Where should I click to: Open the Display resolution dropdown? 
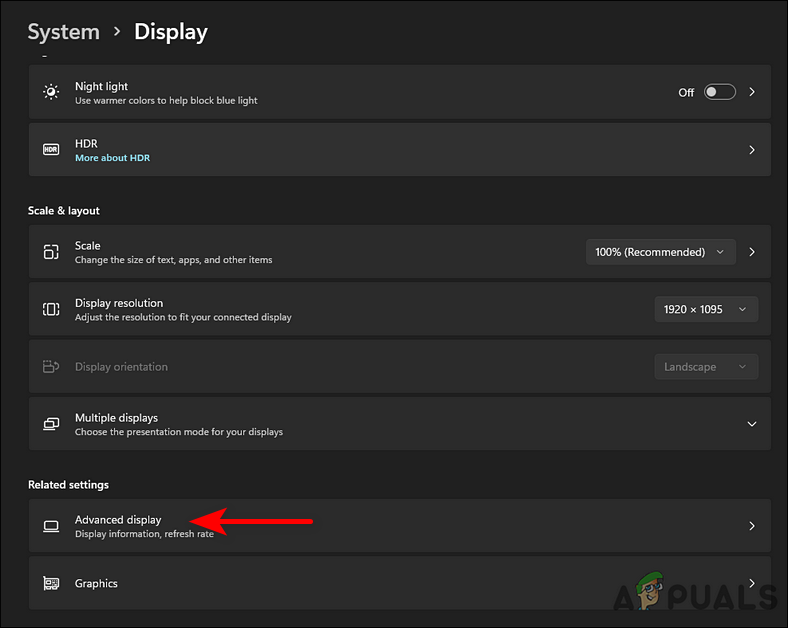(705, 310)
